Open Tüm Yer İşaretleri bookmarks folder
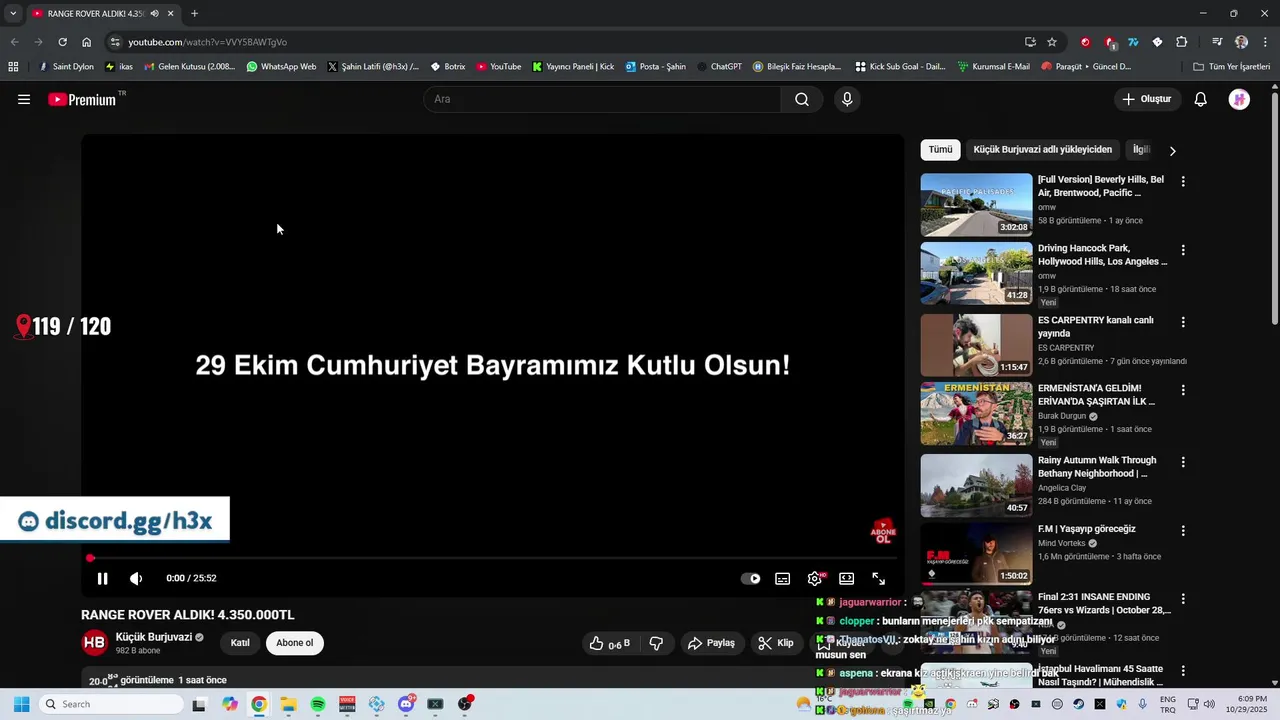The image size is (1280, 720). (x=1232, y=67)
